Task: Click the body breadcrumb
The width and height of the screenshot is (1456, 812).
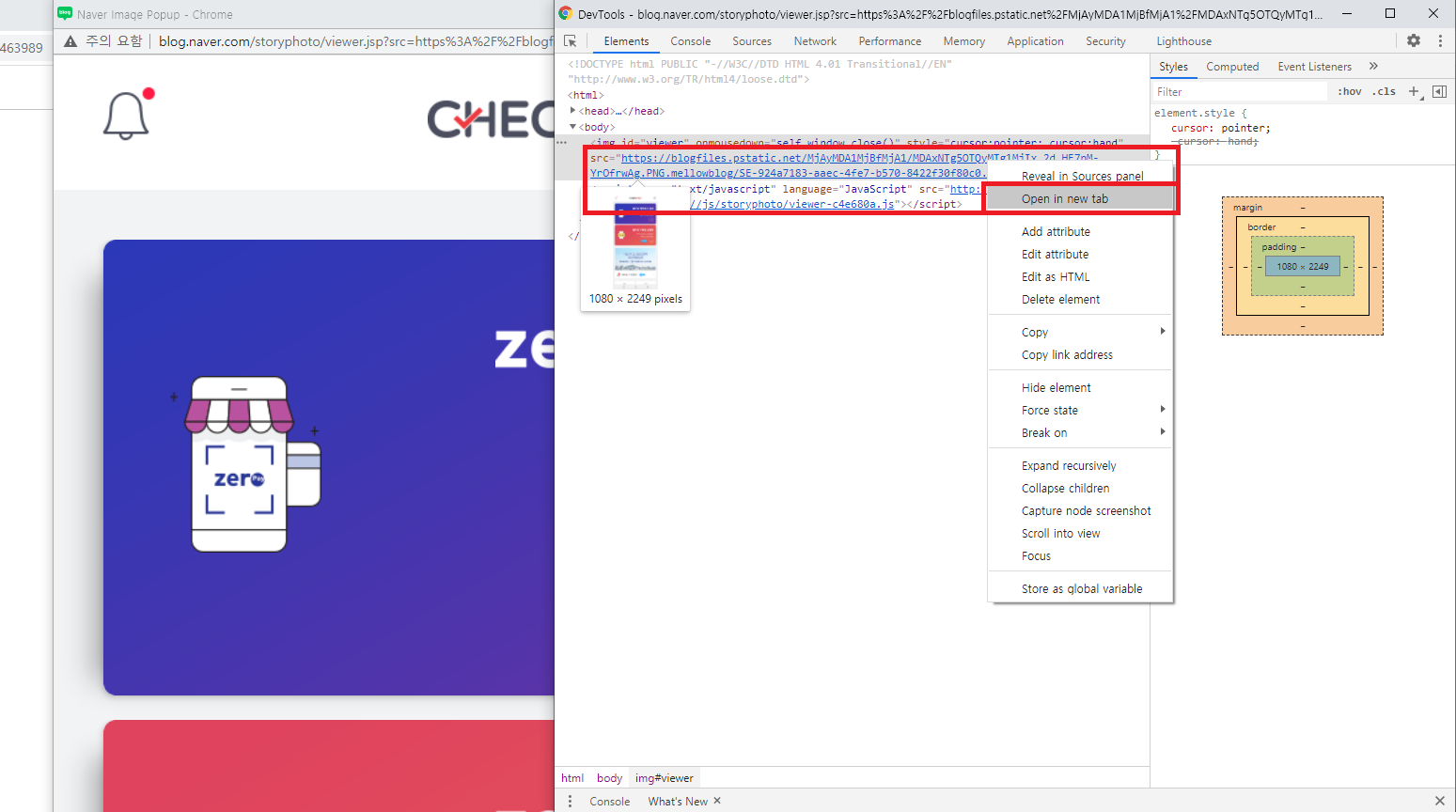Action: click(609, 778)
